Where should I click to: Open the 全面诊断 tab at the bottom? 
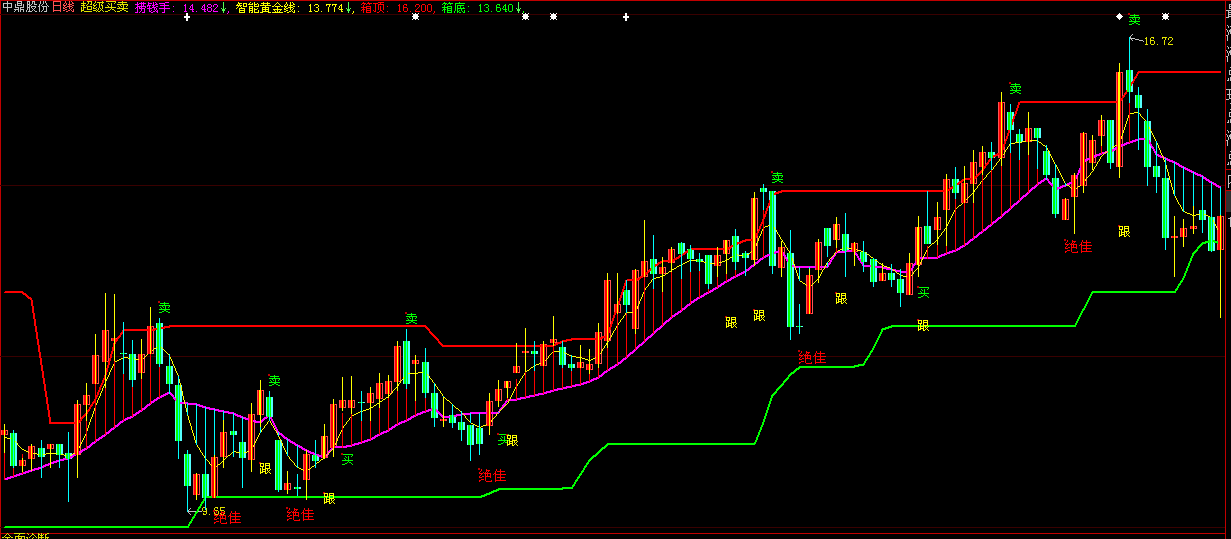tap(26, 536)
